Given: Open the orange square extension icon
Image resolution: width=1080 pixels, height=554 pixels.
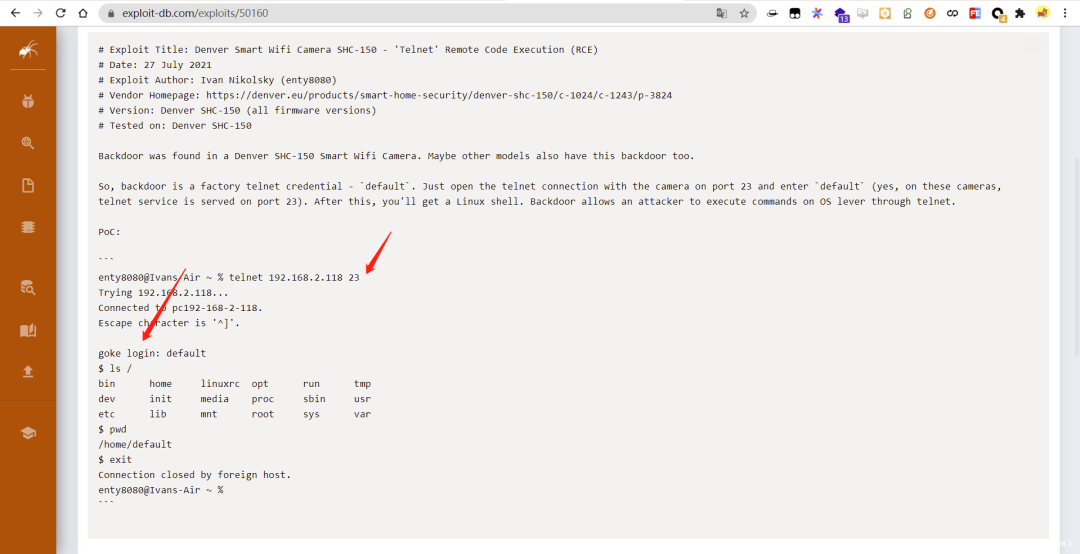Looking at the screenshot, I should [885, 13].
